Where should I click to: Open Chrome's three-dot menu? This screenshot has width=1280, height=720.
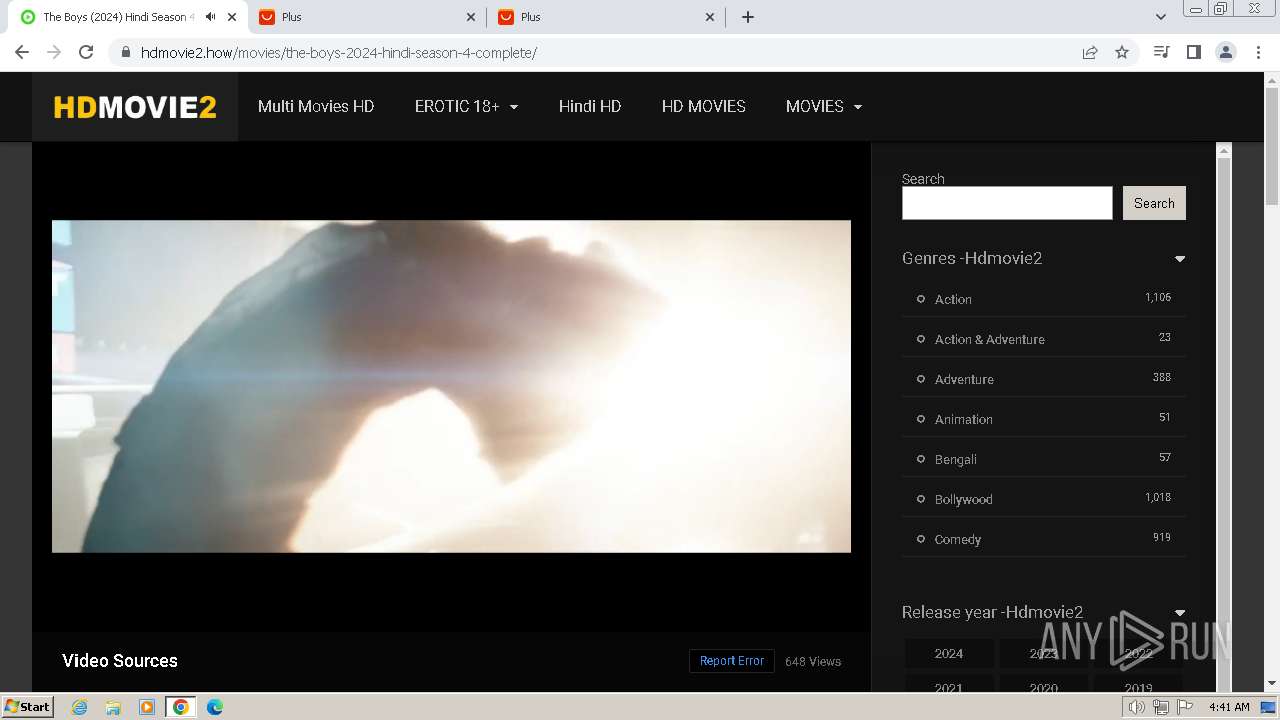pos(1259,52)
